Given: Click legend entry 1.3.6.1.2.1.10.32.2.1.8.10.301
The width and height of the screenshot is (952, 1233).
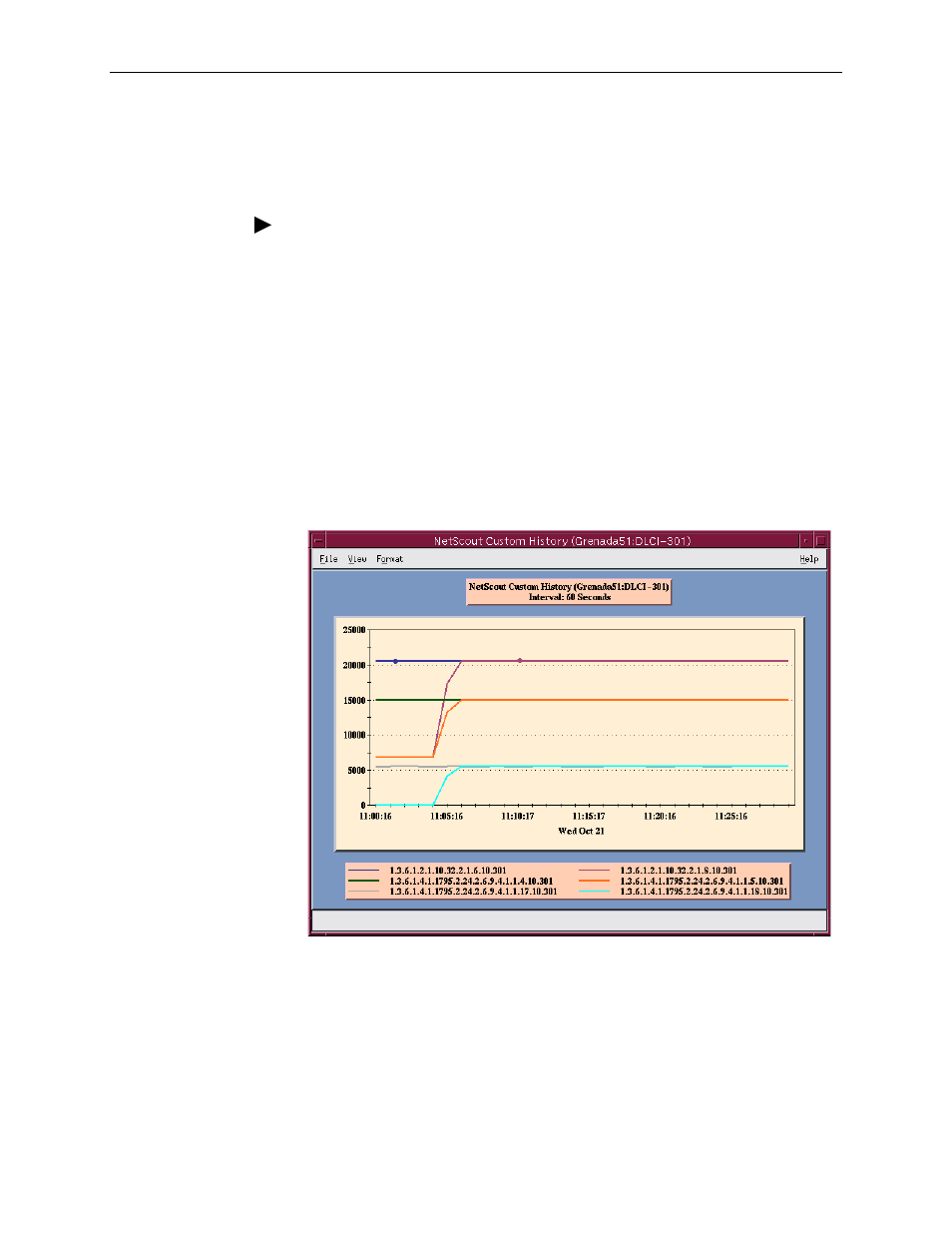Looking at the screenshot, I should point(679,871).
